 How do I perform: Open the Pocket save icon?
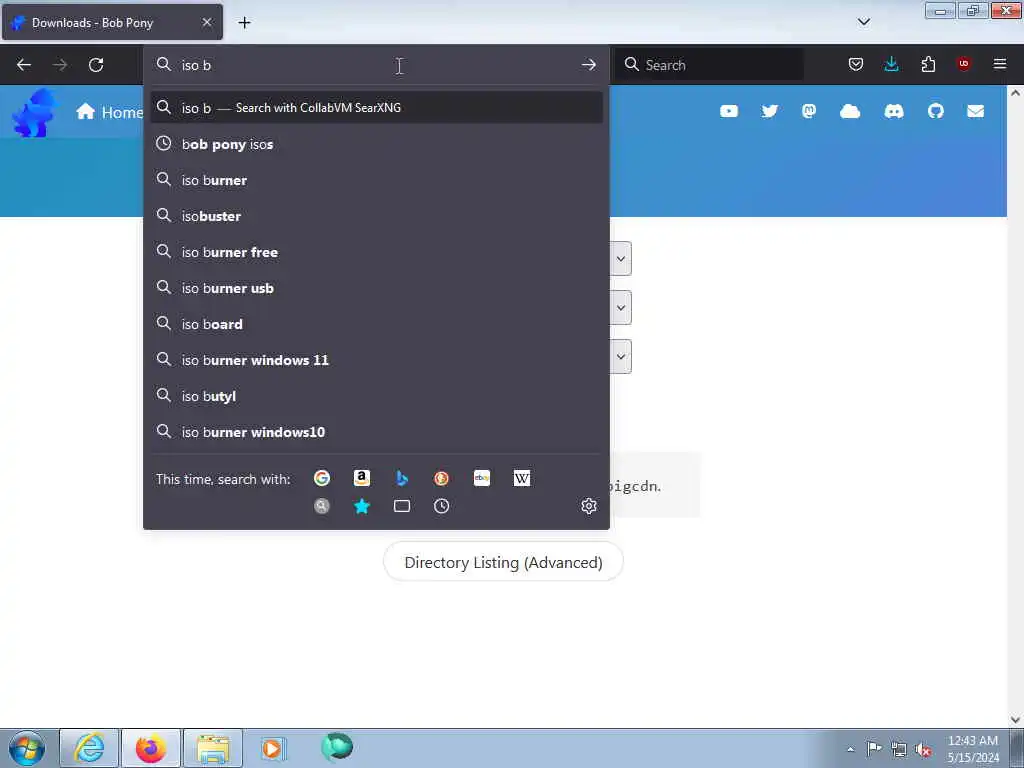click(856, 64)
